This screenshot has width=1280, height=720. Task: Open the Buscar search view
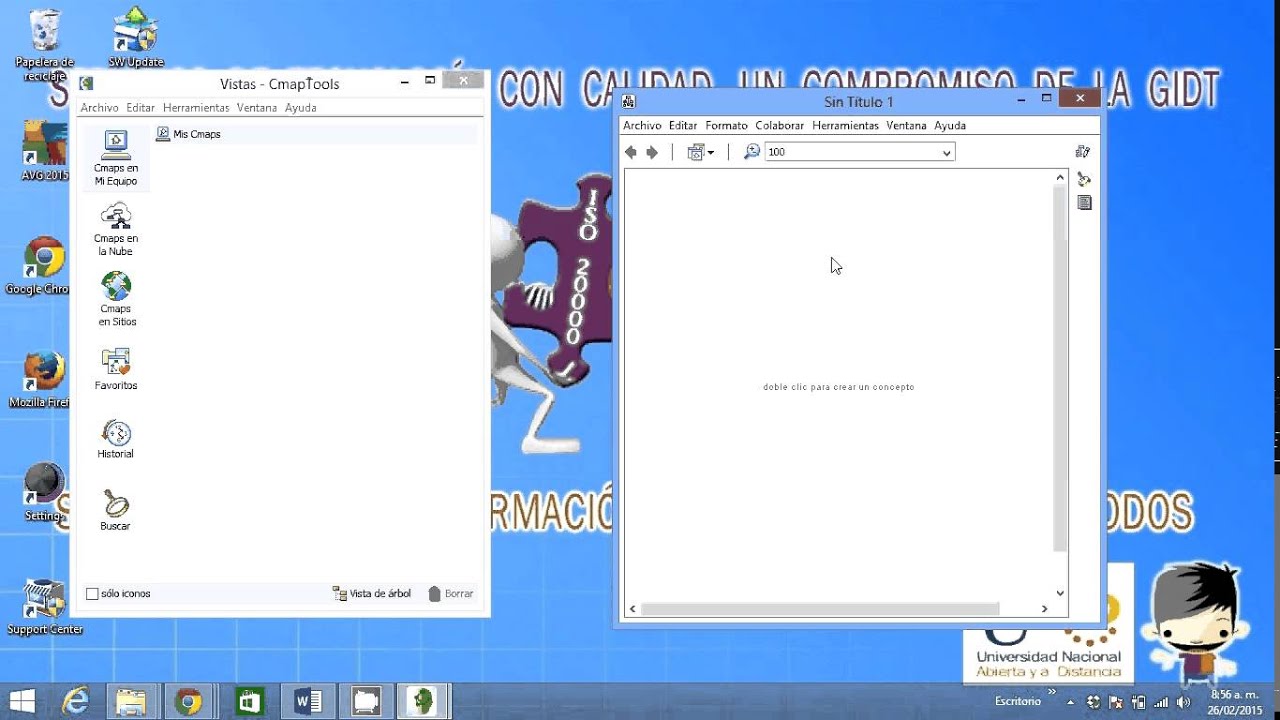[116, 510]
